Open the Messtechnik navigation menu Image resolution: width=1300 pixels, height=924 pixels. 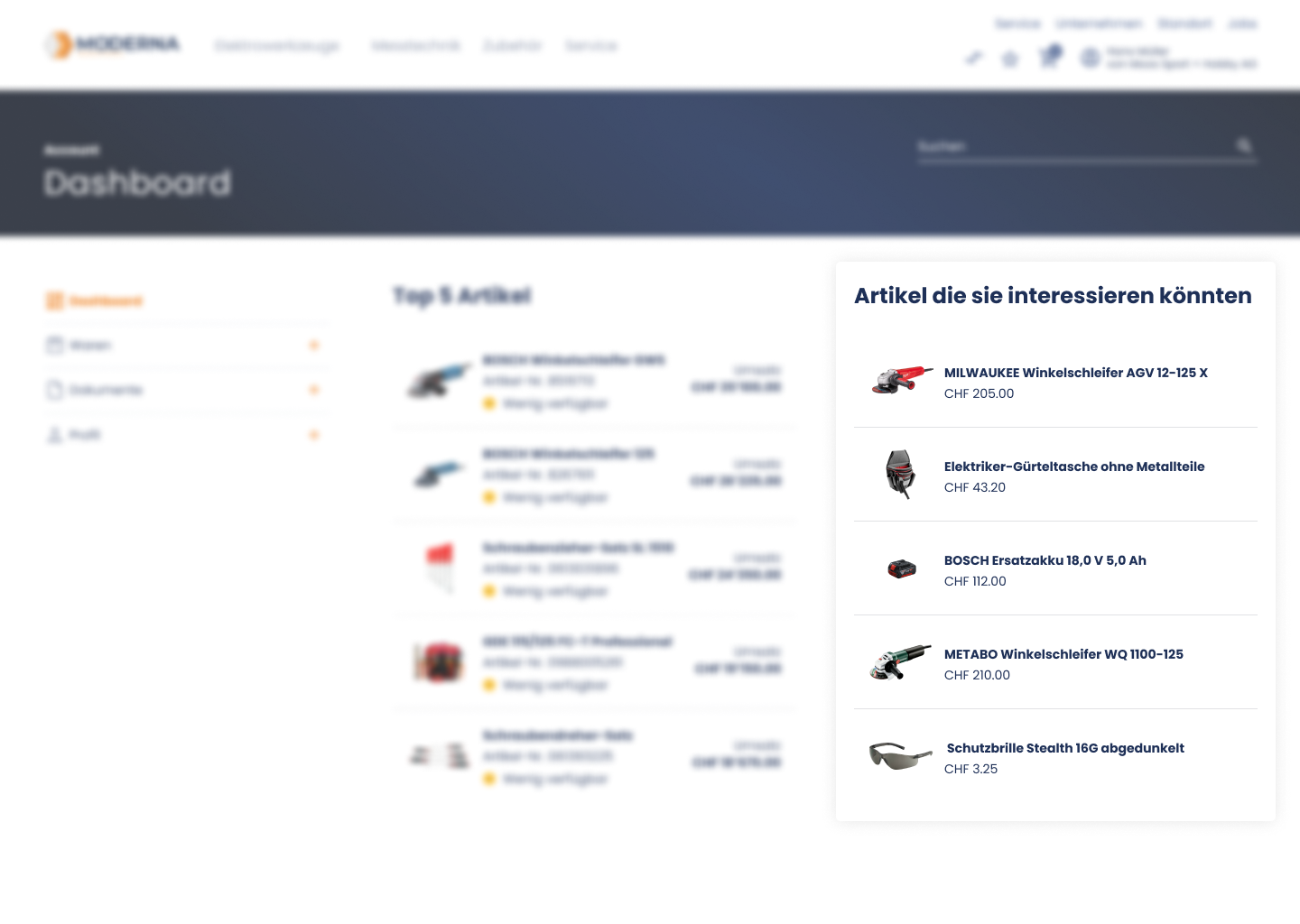tap(415, 45)
